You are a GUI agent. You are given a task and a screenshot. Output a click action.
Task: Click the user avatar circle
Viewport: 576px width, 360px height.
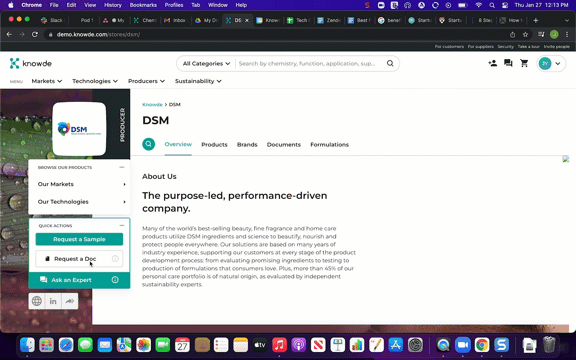[545, 64]
